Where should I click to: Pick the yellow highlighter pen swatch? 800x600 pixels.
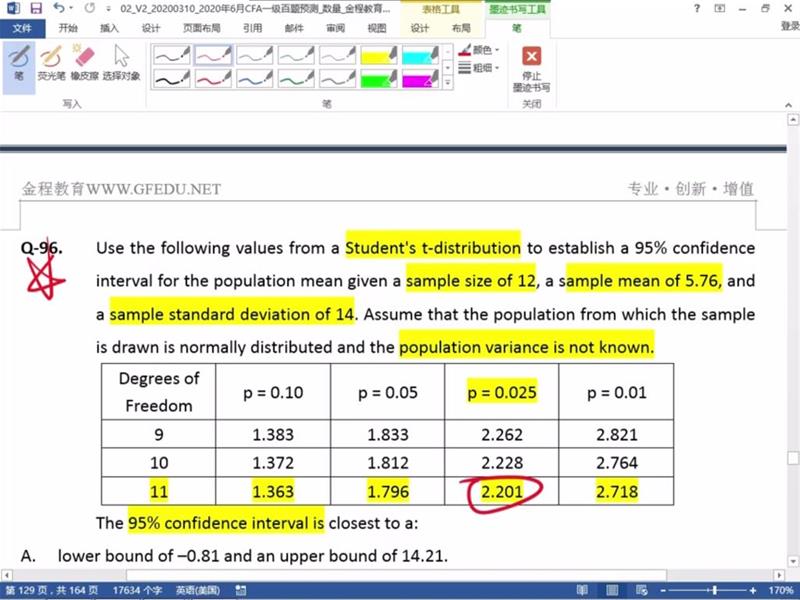[380, 54]
